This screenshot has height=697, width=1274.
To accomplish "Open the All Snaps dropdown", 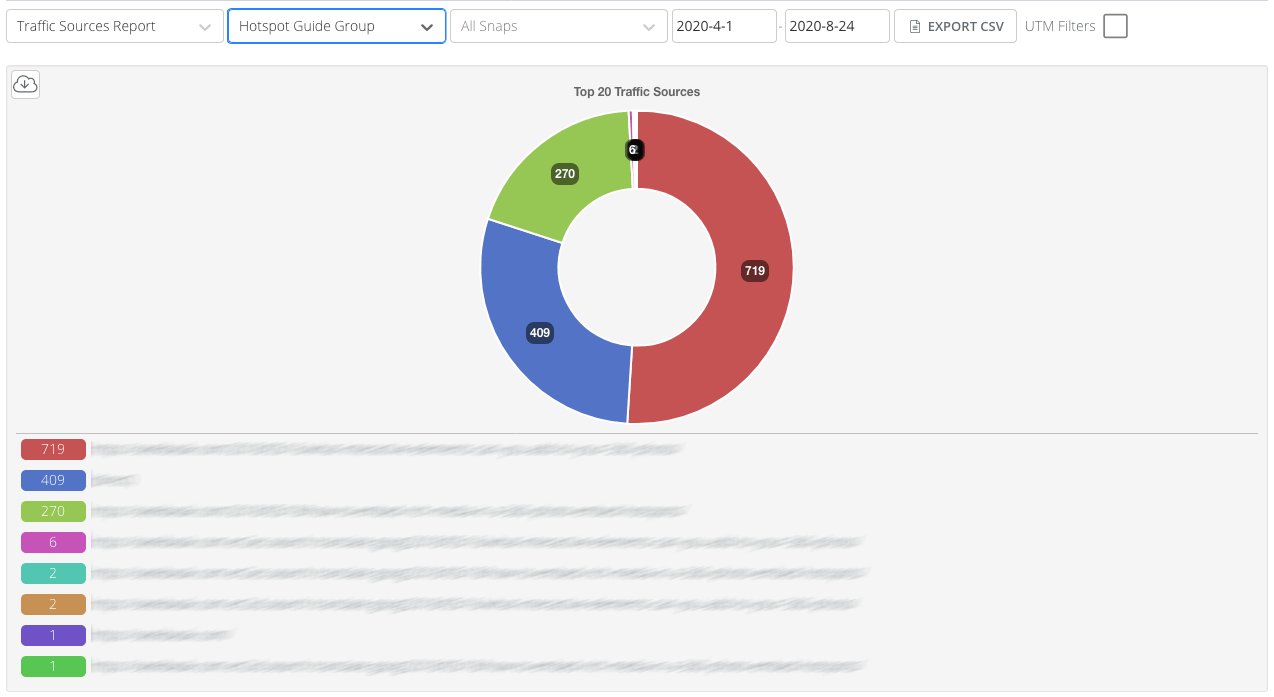I will (558, 26).
